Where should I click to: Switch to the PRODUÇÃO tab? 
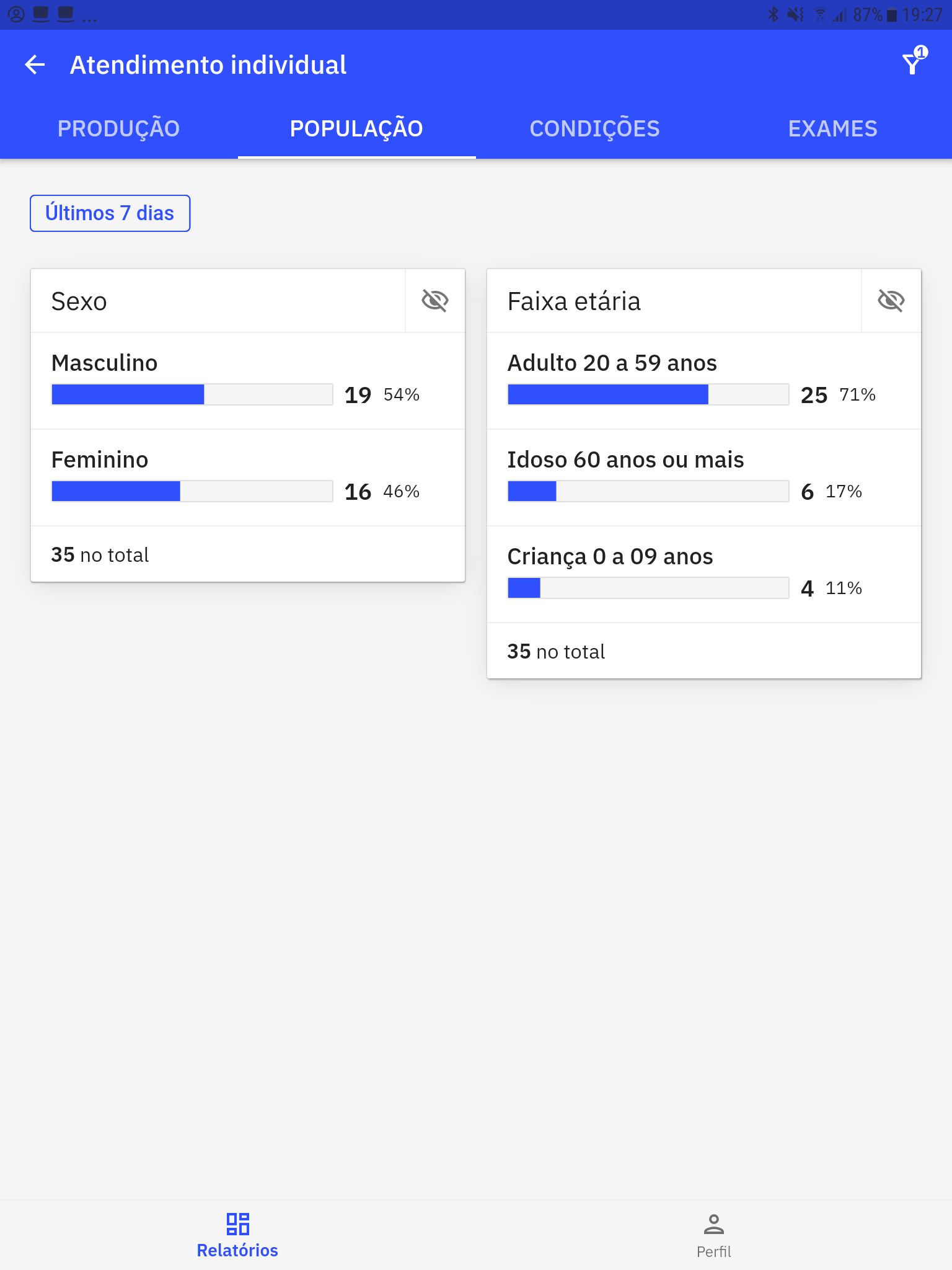point(119,128)
